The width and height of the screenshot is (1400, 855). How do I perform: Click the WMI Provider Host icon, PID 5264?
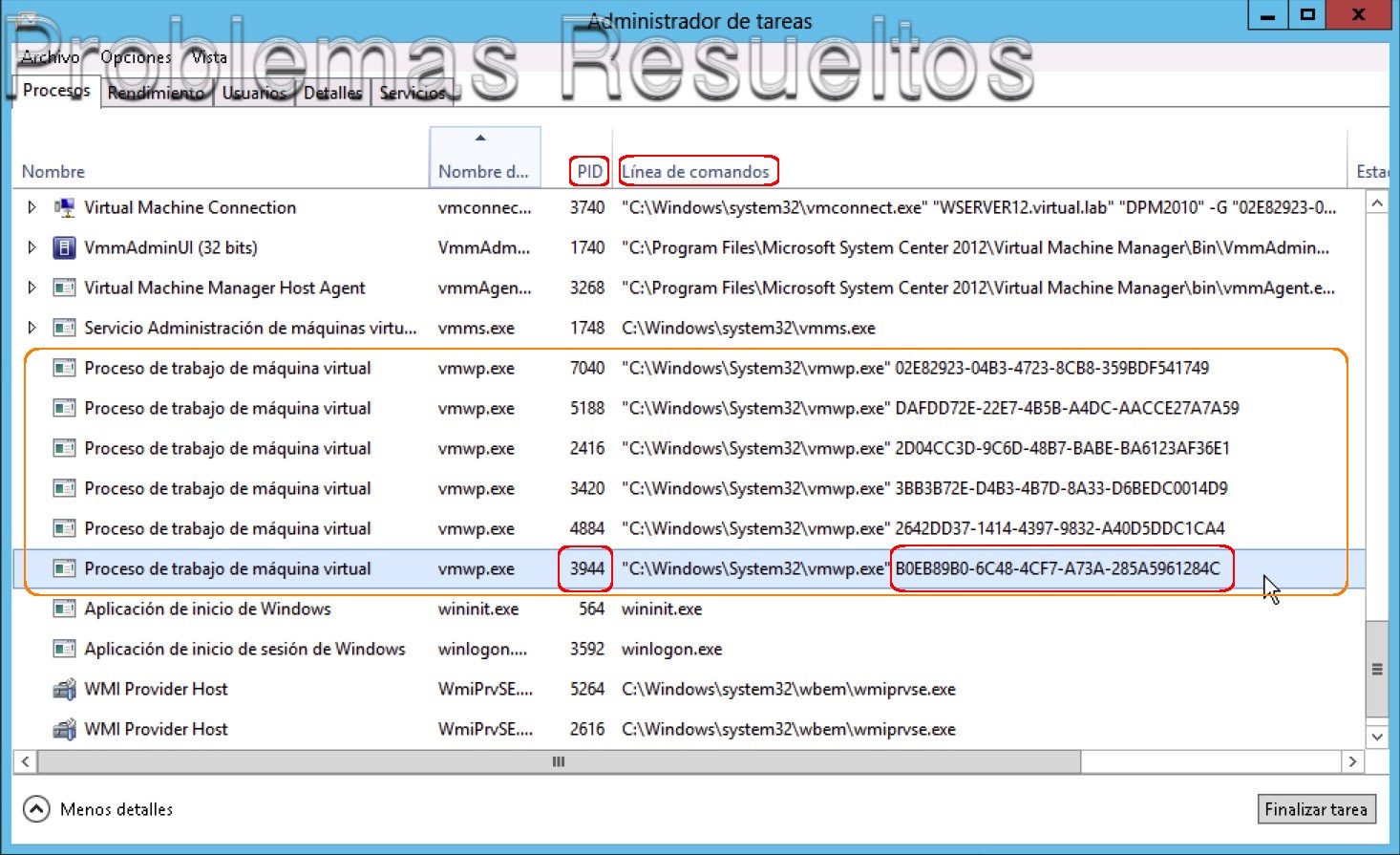[x=64, y=689]
